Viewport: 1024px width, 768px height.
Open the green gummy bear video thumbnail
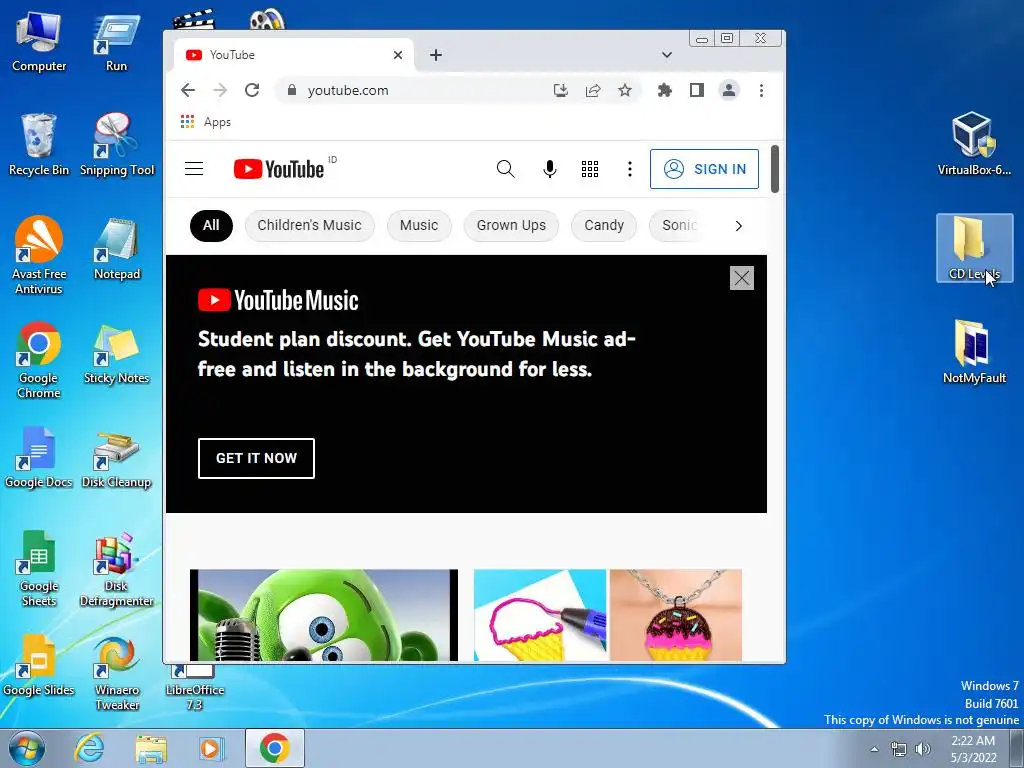pos(324,615)
